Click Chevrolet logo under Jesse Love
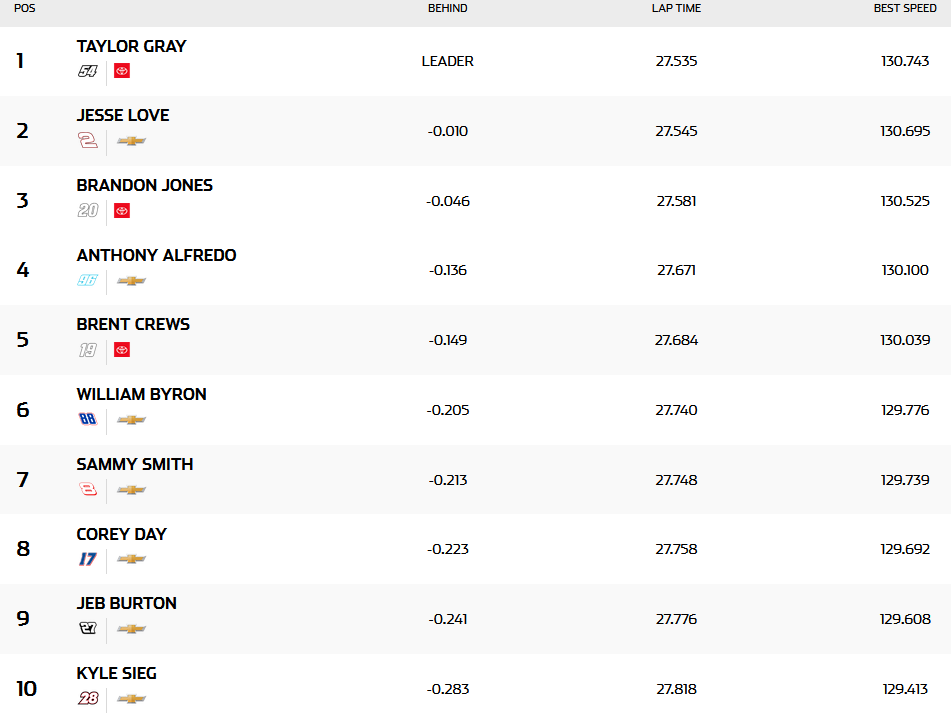The image size is (951, 713). (x=131, y=141)
